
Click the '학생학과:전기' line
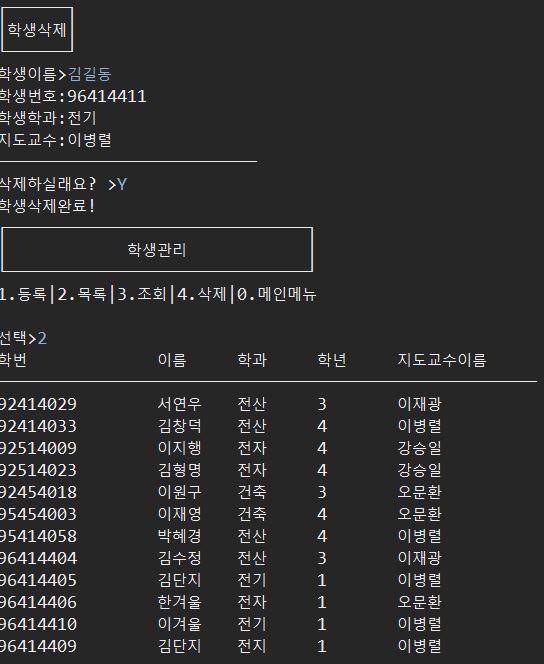48,118
